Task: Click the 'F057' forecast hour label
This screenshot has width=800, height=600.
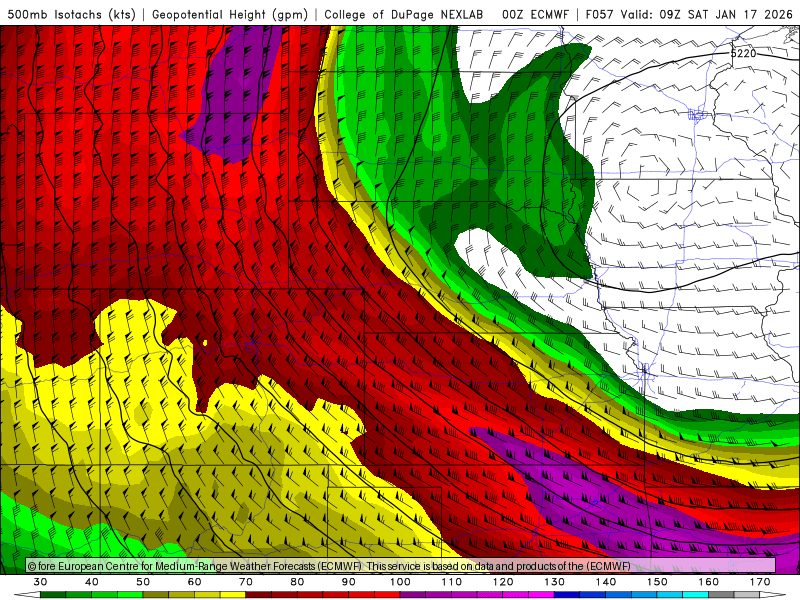Action: (599, 15)
